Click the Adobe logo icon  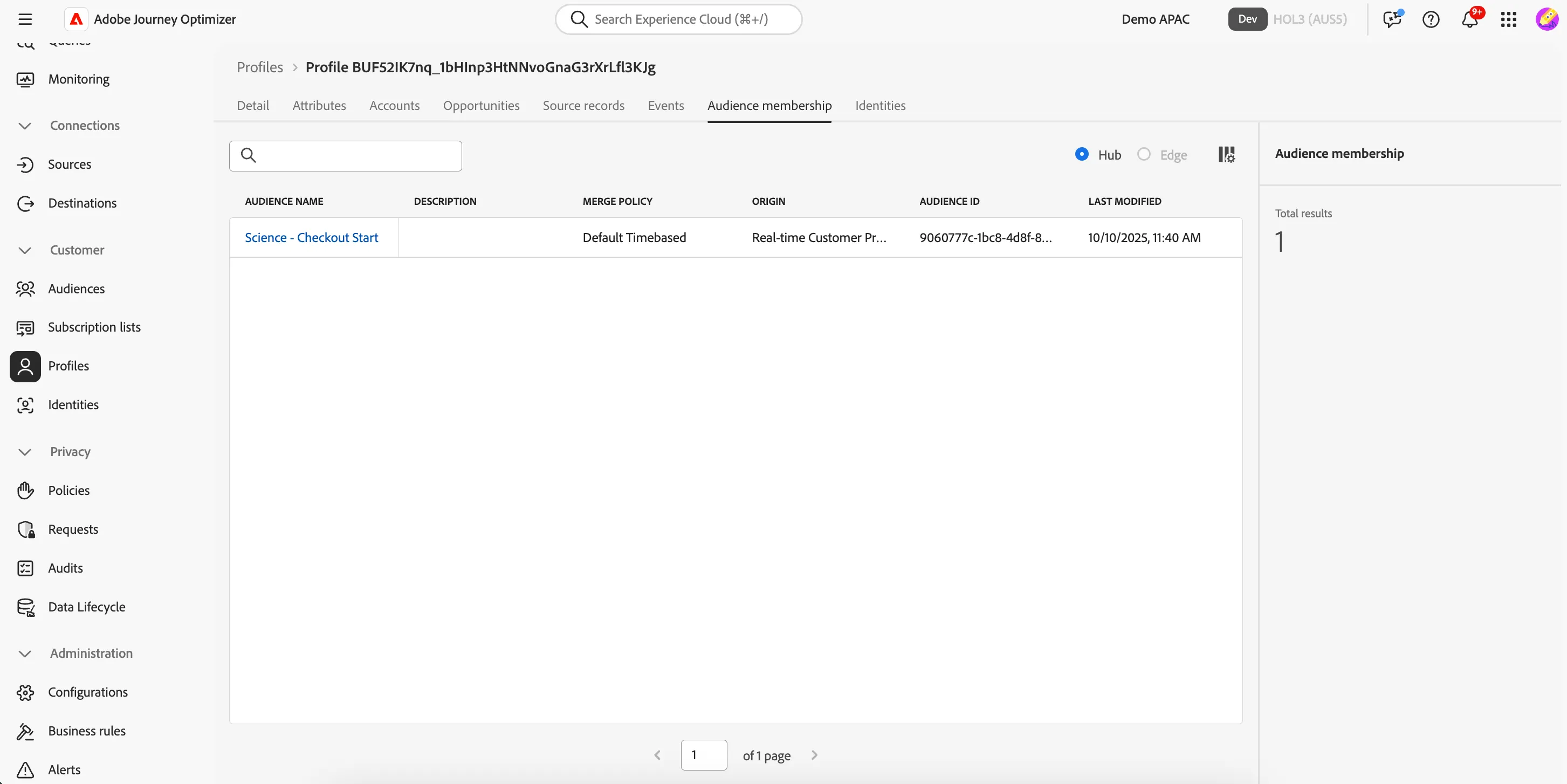coord(76,19)
